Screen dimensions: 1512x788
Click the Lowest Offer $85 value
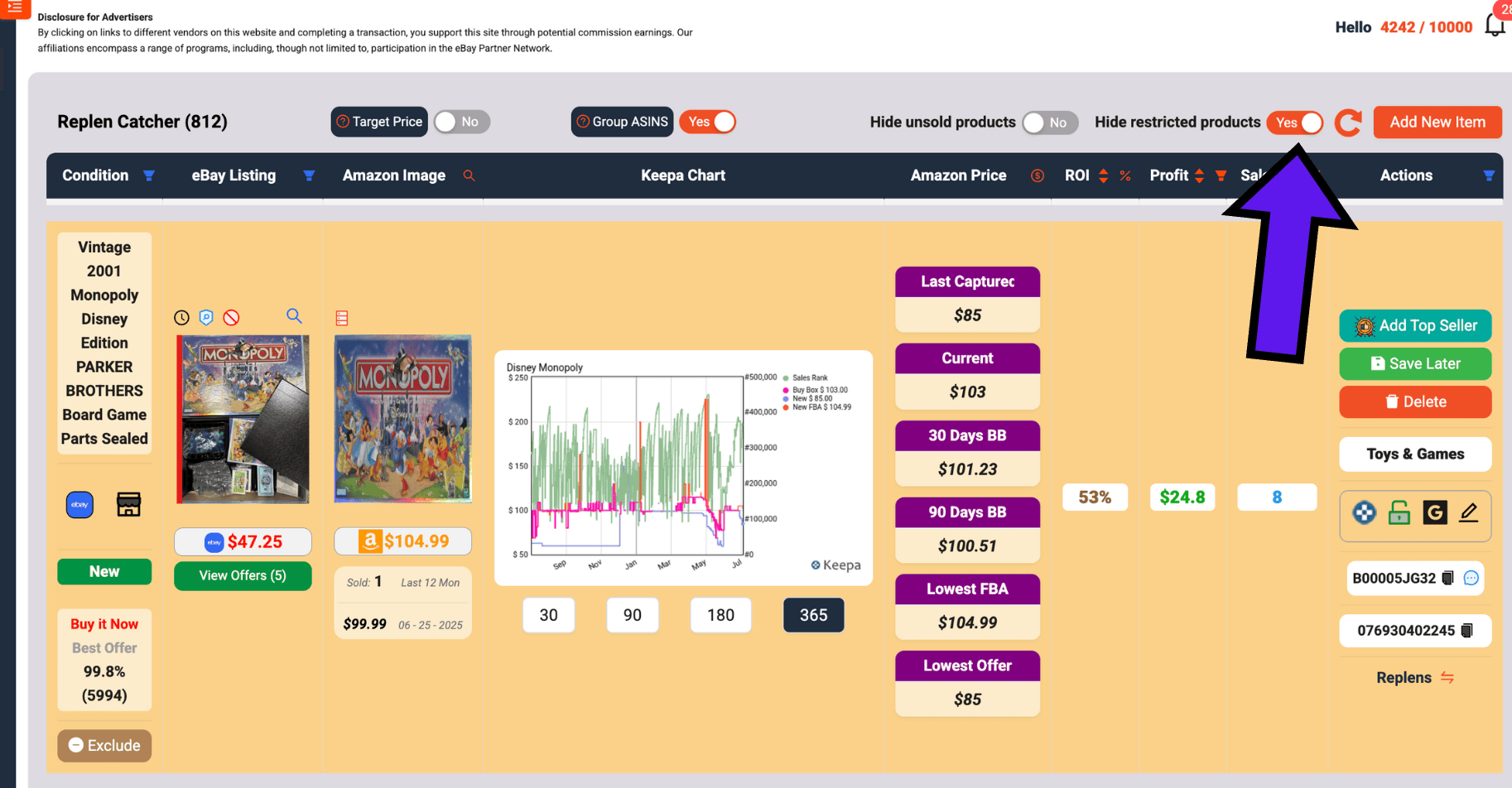click(x=967, y=699)
